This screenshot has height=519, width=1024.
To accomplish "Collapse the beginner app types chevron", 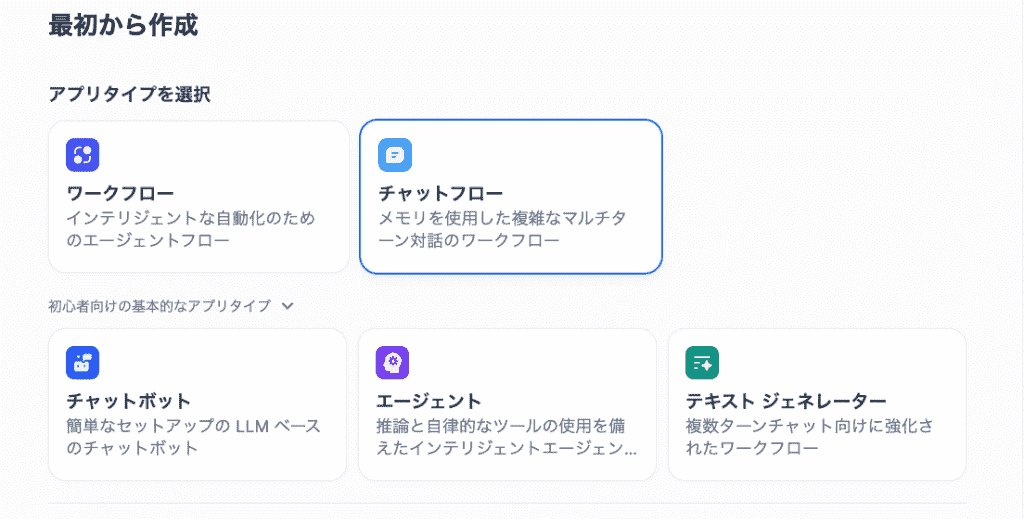I will point(288,306).
